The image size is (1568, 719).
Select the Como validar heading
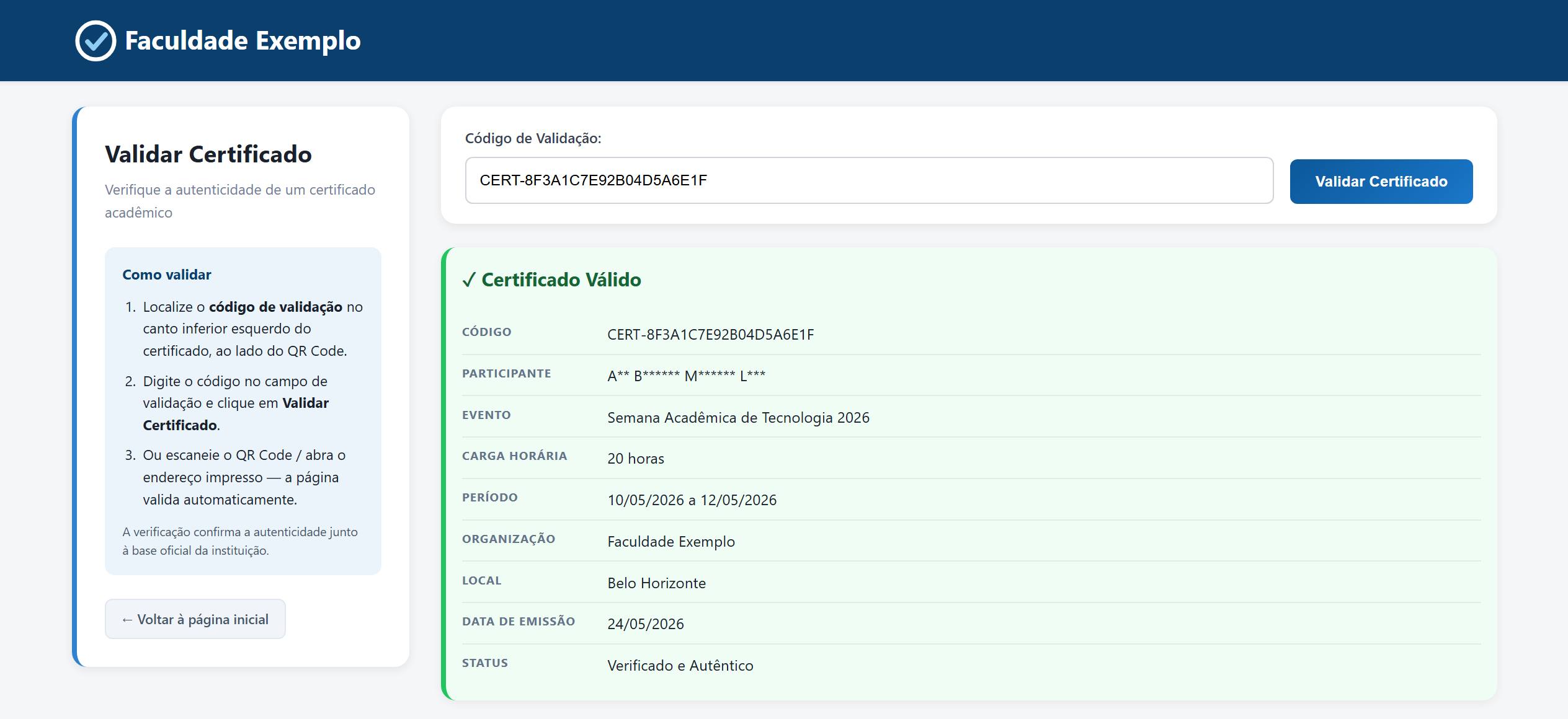tap(167, 275)
